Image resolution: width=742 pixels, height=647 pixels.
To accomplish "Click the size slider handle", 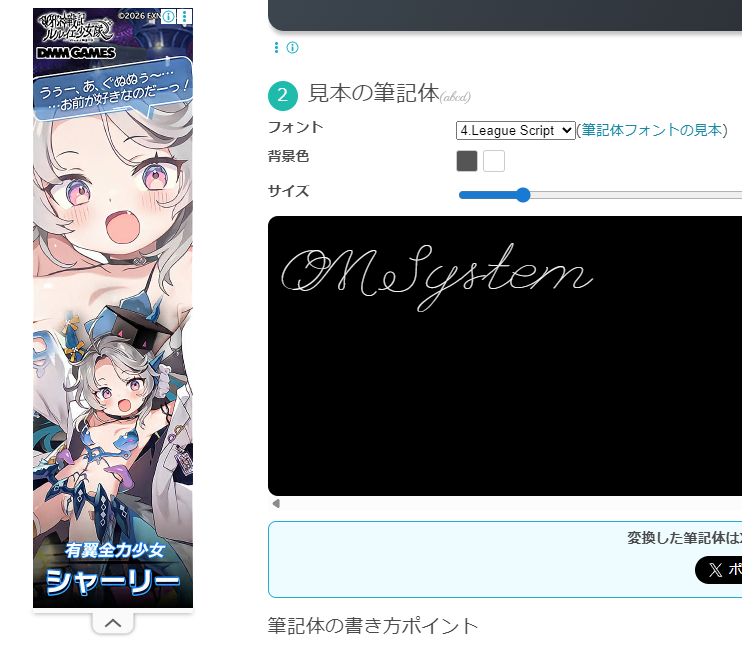I will [522, 195].
